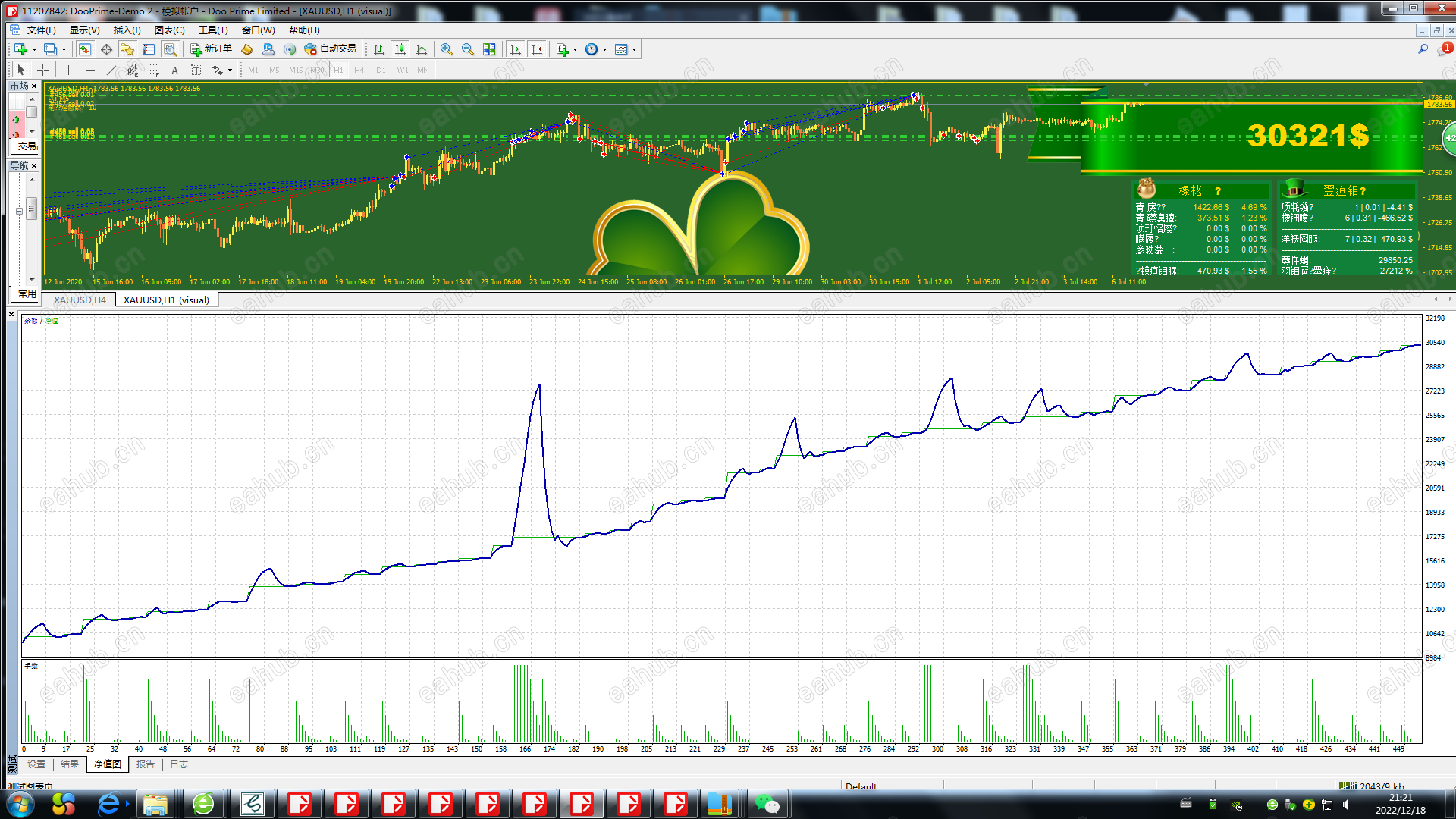
Task: Click the 新订单 new order button
Action: 211,49
